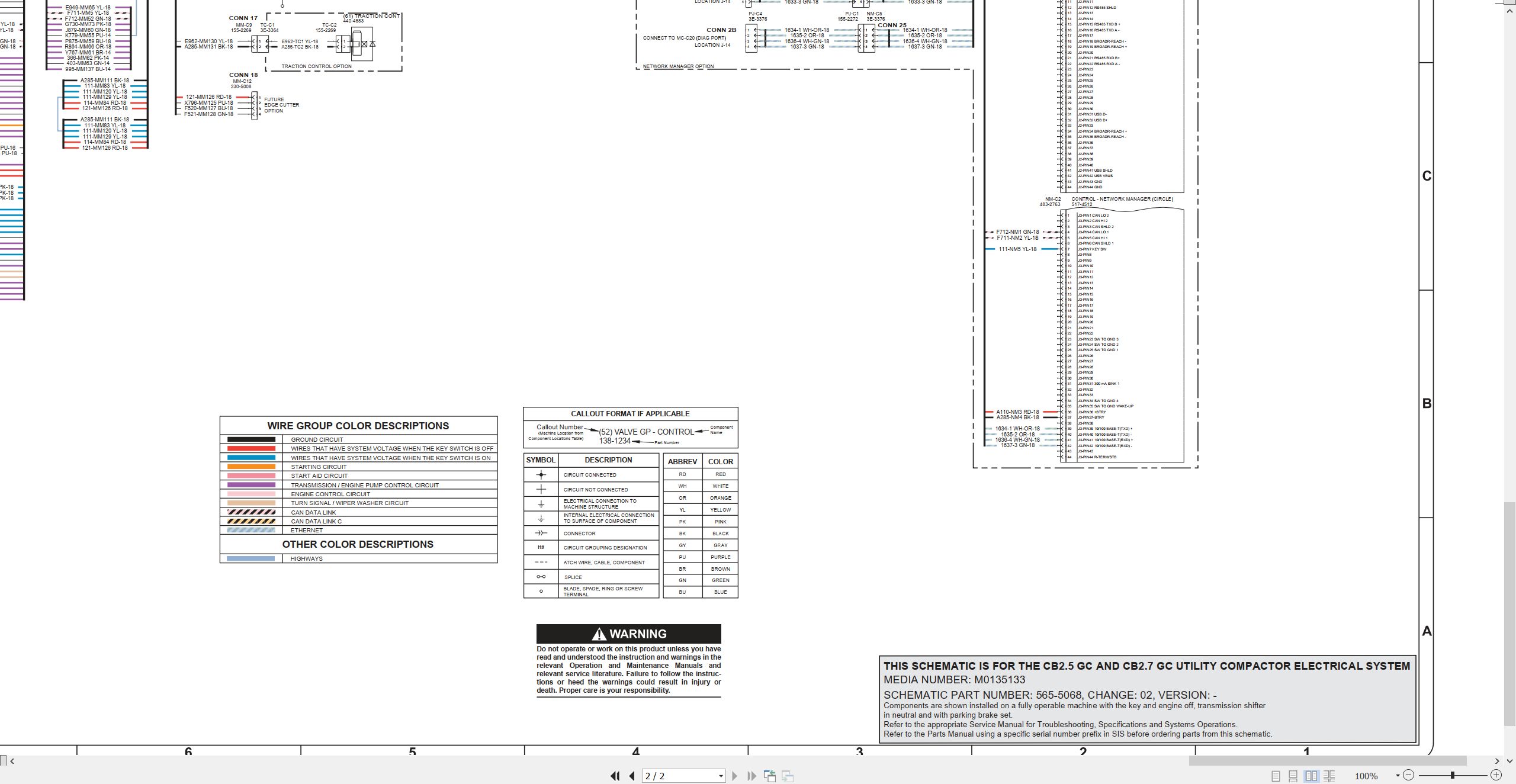
Task: Jump to the last page
Action: tap(752, 776)
